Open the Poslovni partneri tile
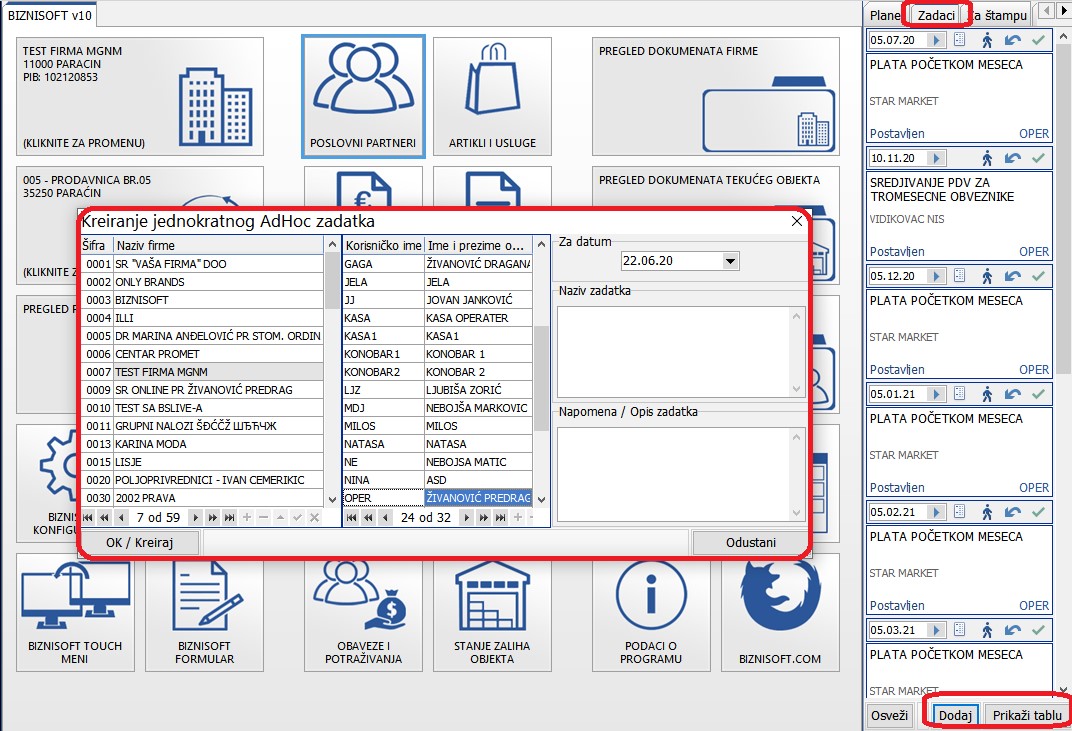Viewport: 1072px width, 731px height. 363,96
